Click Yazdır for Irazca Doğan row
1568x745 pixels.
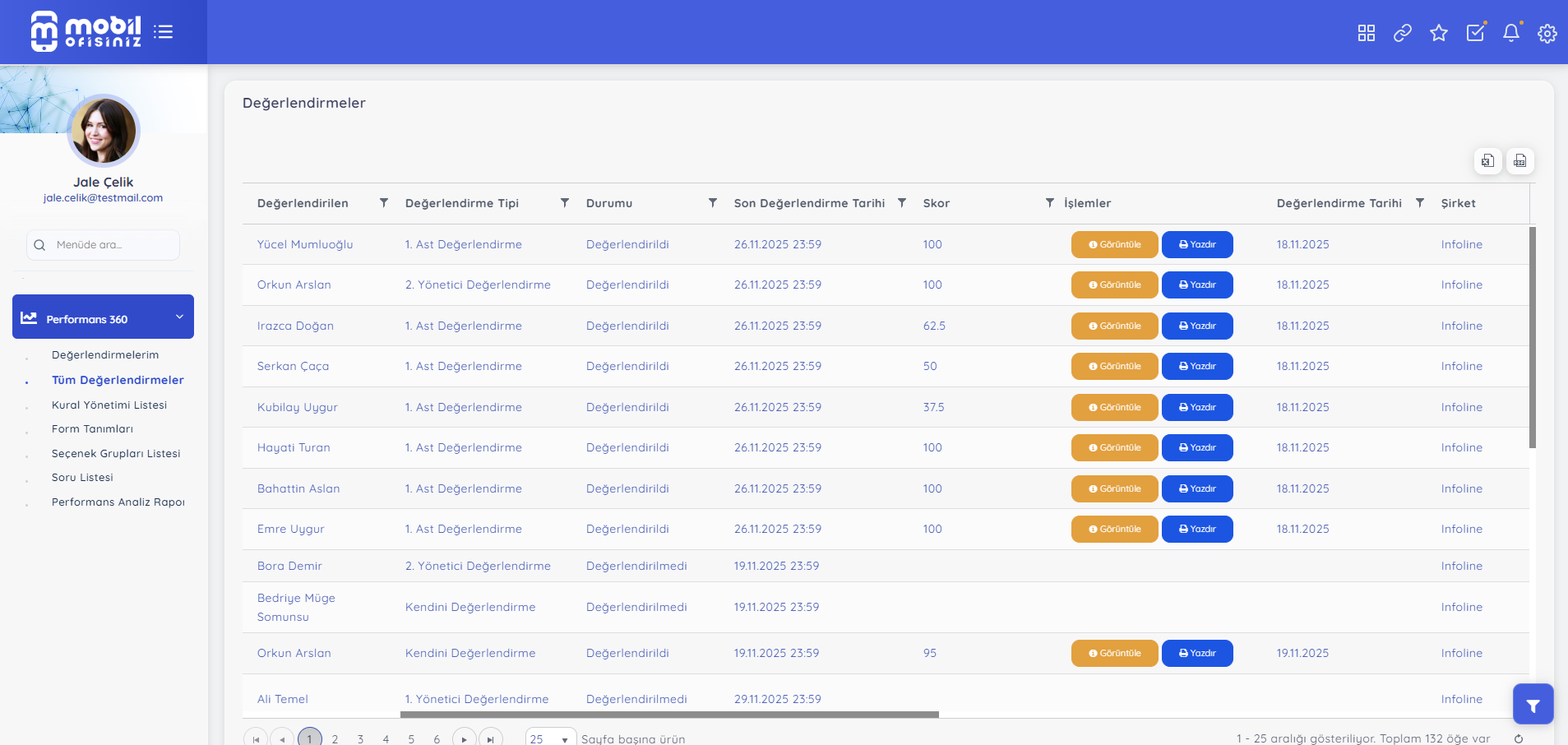[1196, 326]
